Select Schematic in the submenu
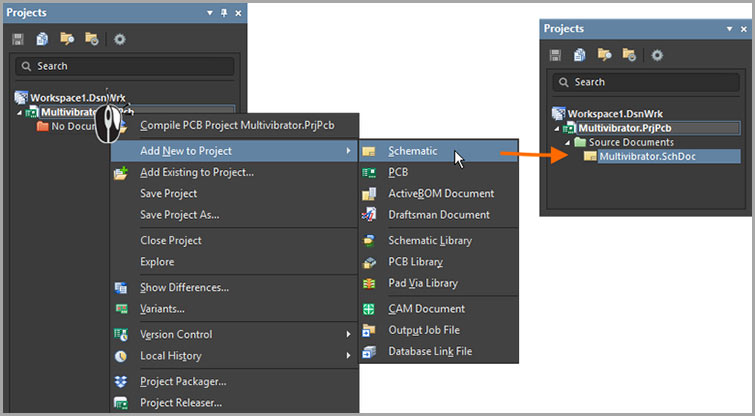This screenshot has width=755, height=416. (439, 151)
